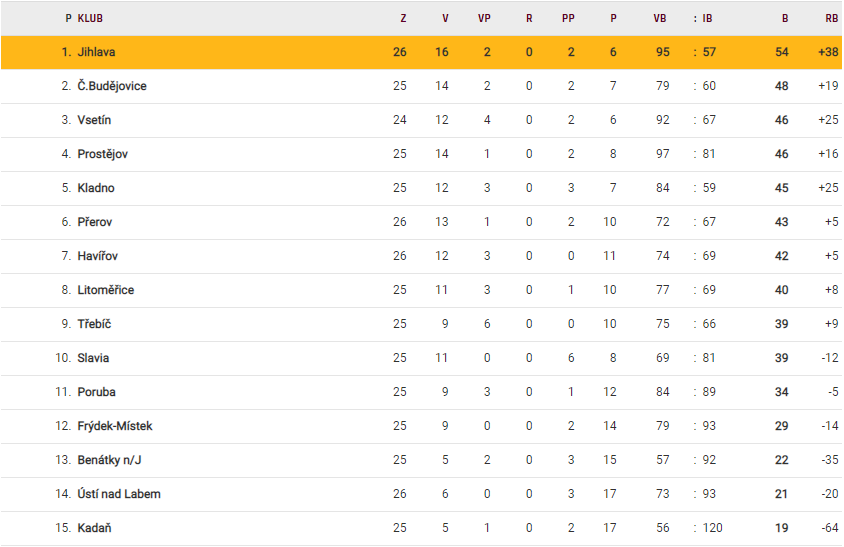Open the Č.Budějovice team link
844x547 pixels.
coord(112,86)
